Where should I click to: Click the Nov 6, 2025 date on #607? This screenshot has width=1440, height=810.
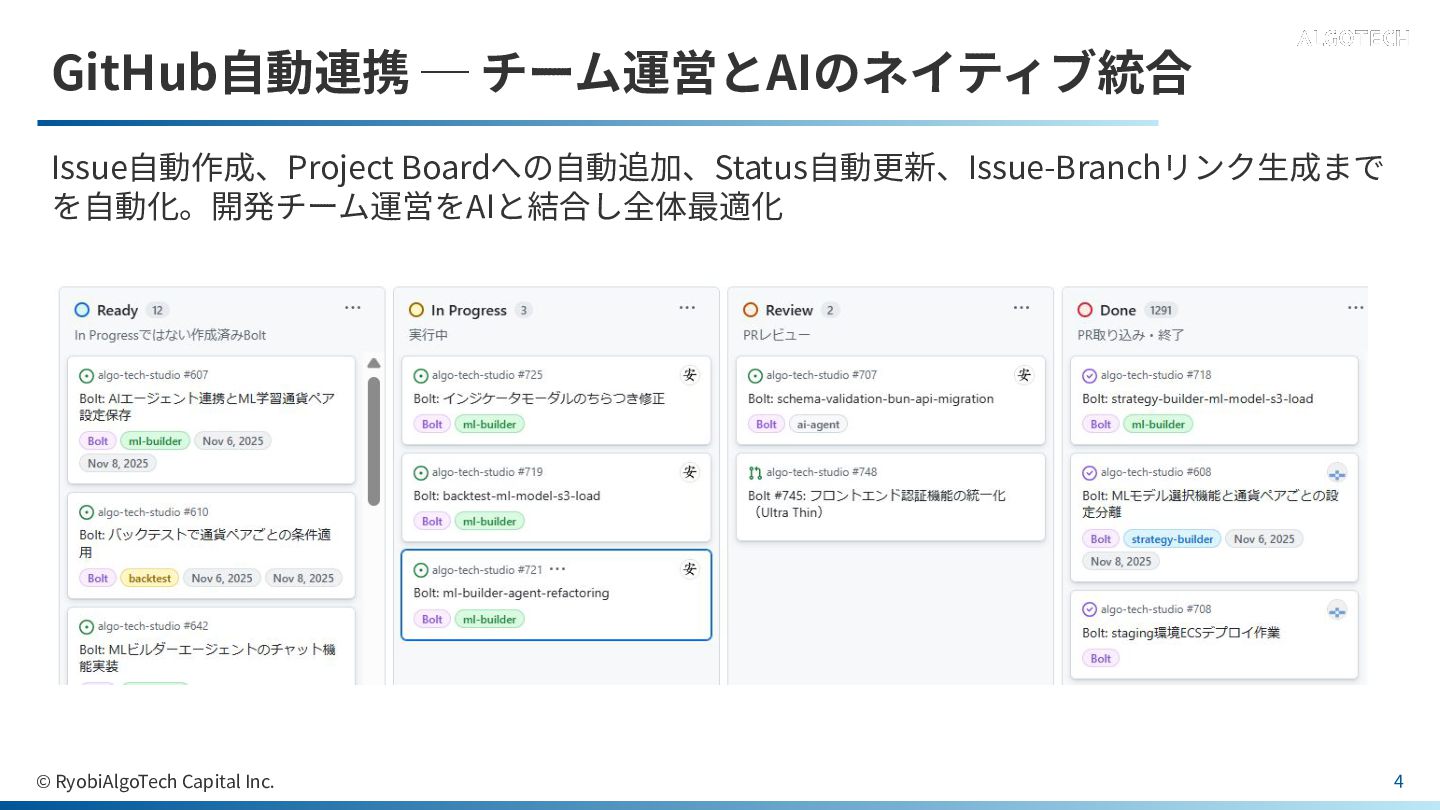tap(233, 441)
